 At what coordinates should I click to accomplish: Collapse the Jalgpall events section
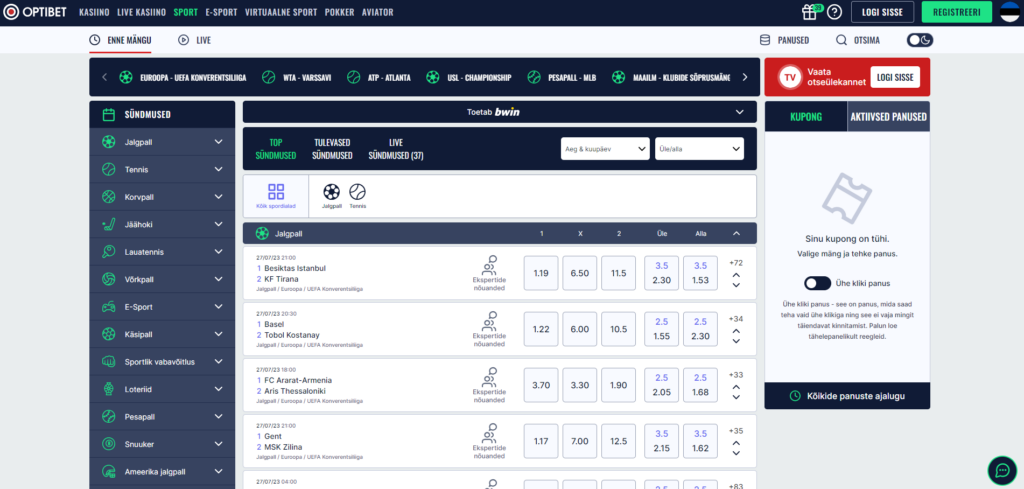point(736,233)
